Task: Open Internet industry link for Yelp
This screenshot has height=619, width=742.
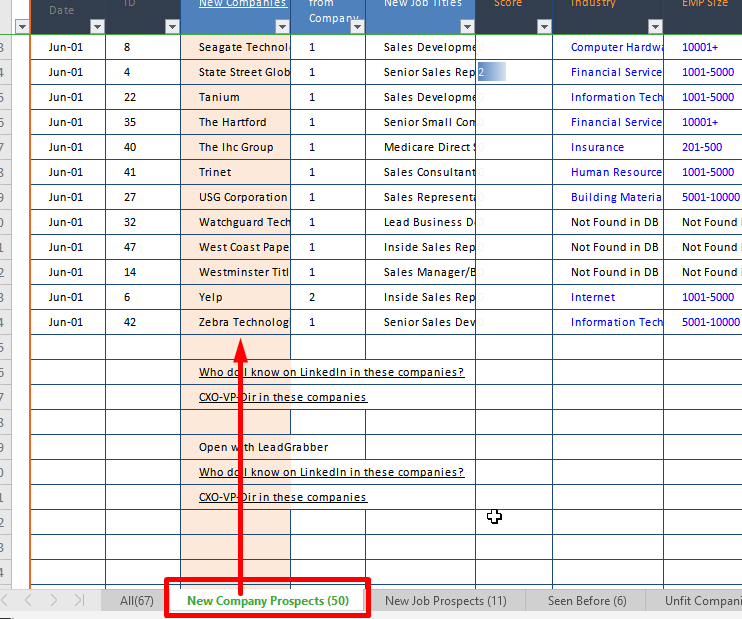Action: click(593, 297)
